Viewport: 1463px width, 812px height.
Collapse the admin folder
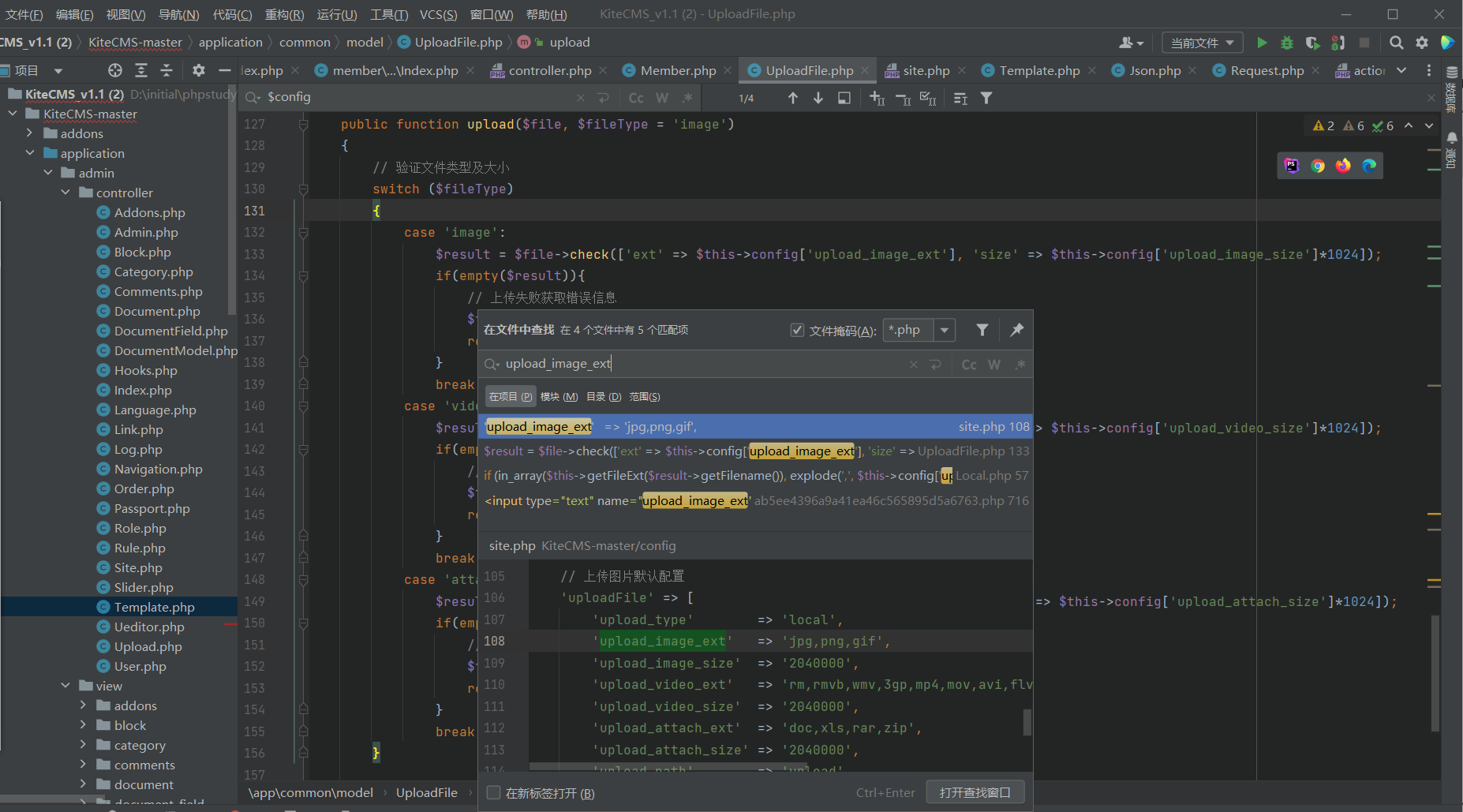(x=48, y=173)
